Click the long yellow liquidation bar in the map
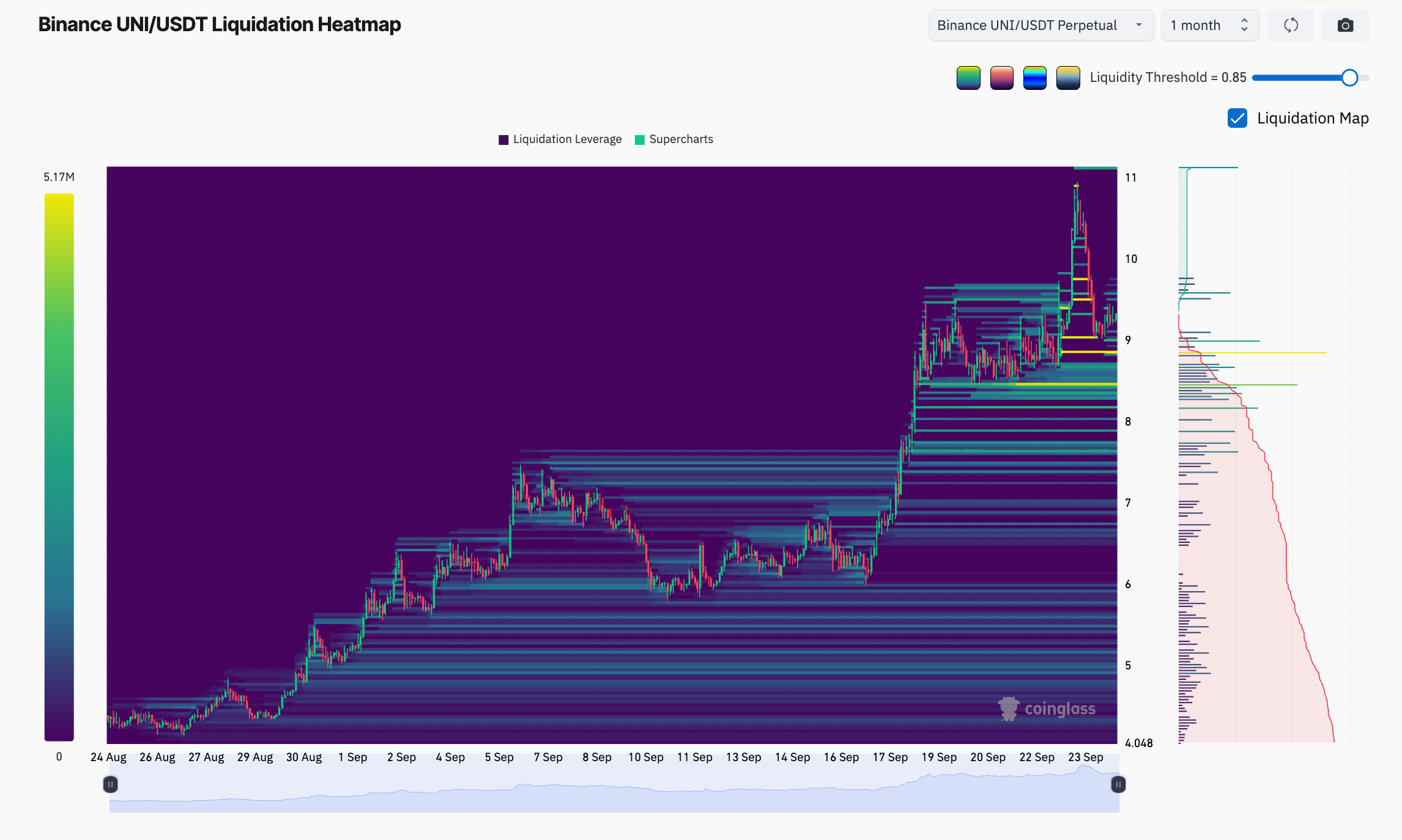 pos(1252,353)
